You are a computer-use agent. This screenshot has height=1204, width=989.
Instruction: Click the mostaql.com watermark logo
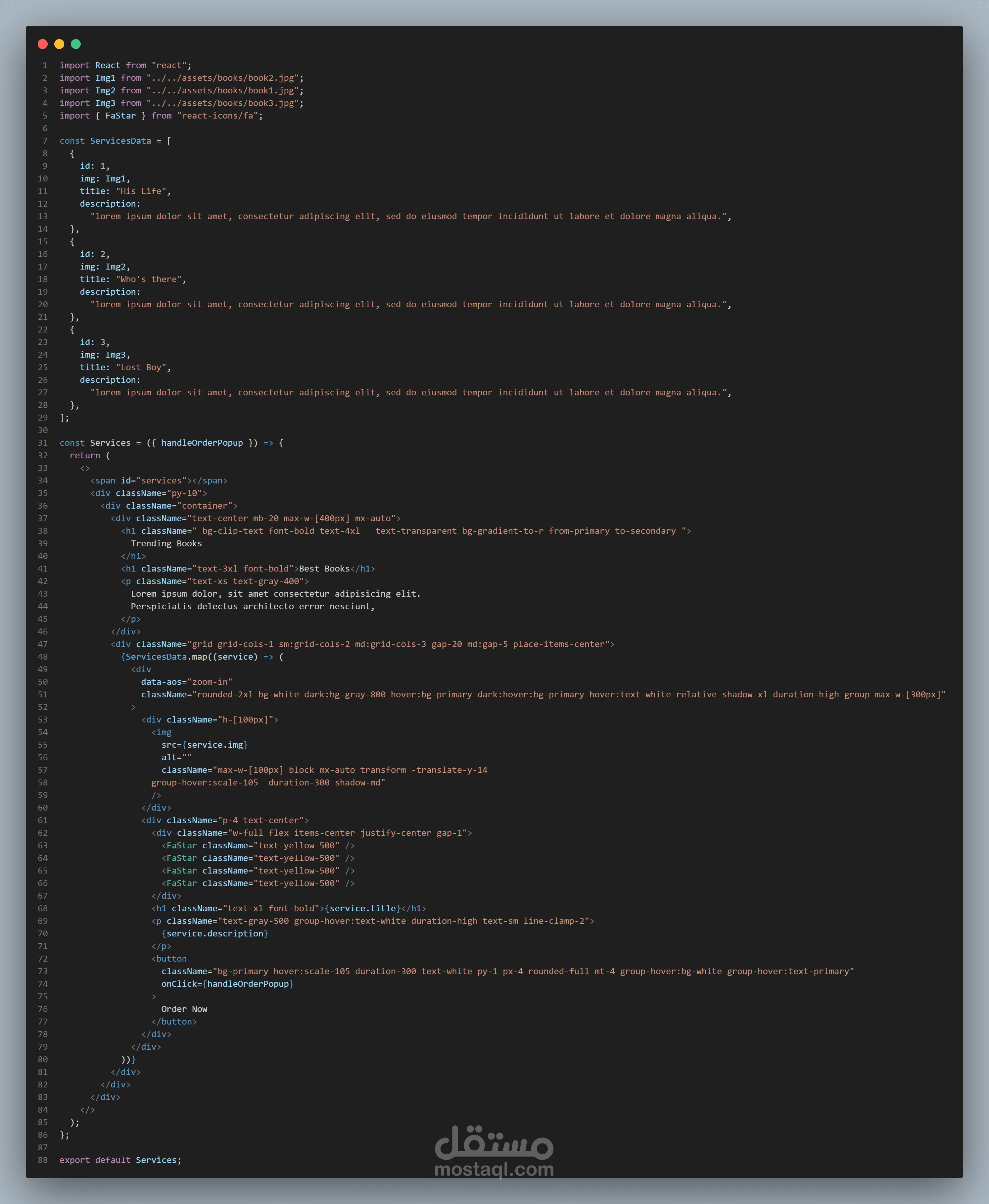(x=494, y=1151)
